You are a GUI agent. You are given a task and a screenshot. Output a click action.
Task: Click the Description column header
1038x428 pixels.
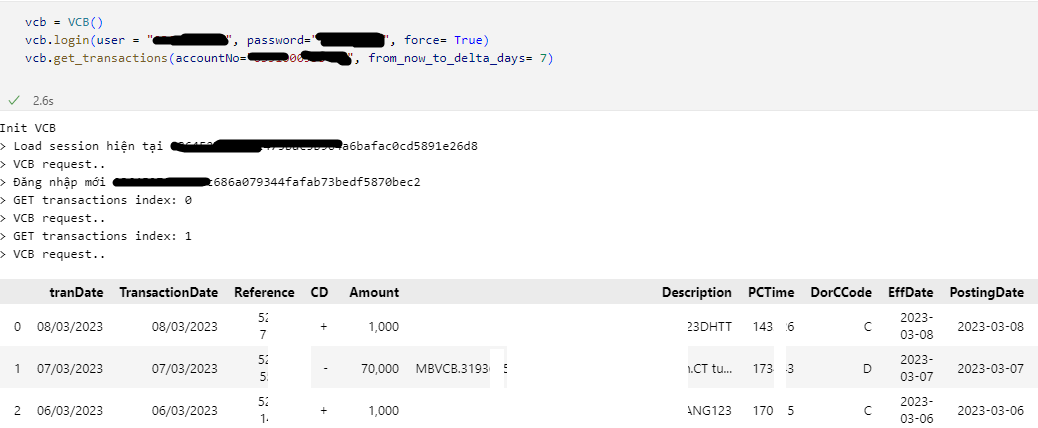tap(697, 292)
